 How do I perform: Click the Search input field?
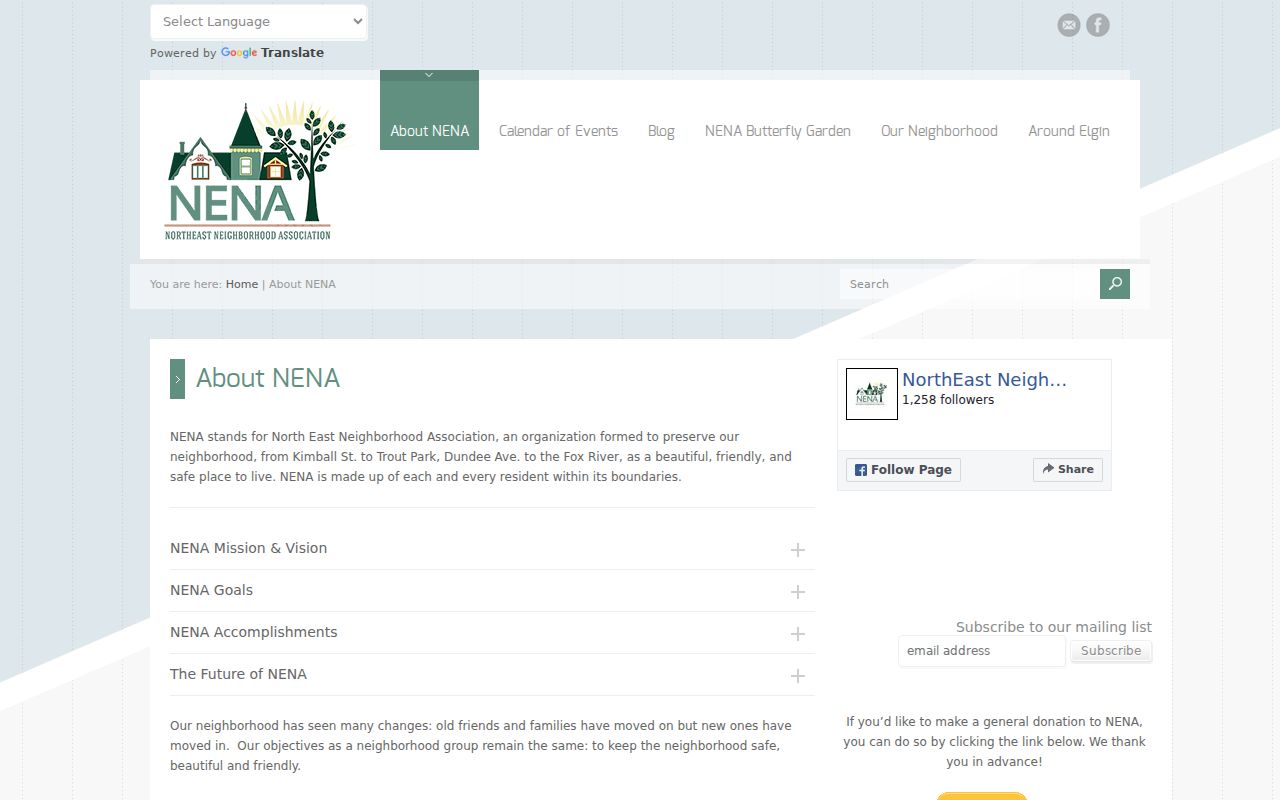970,284
